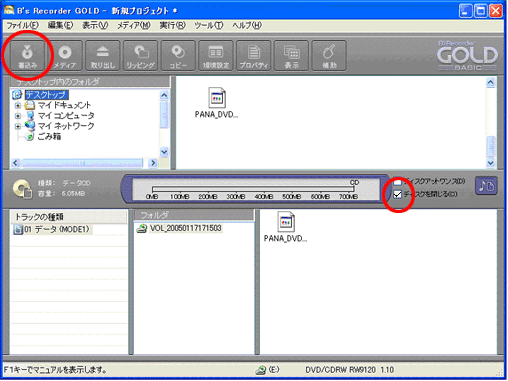The height and width of the screenshot is (381, 508).
Task: Click the ごみ箱 recycle bin icon
Action: tap(30, 136)
